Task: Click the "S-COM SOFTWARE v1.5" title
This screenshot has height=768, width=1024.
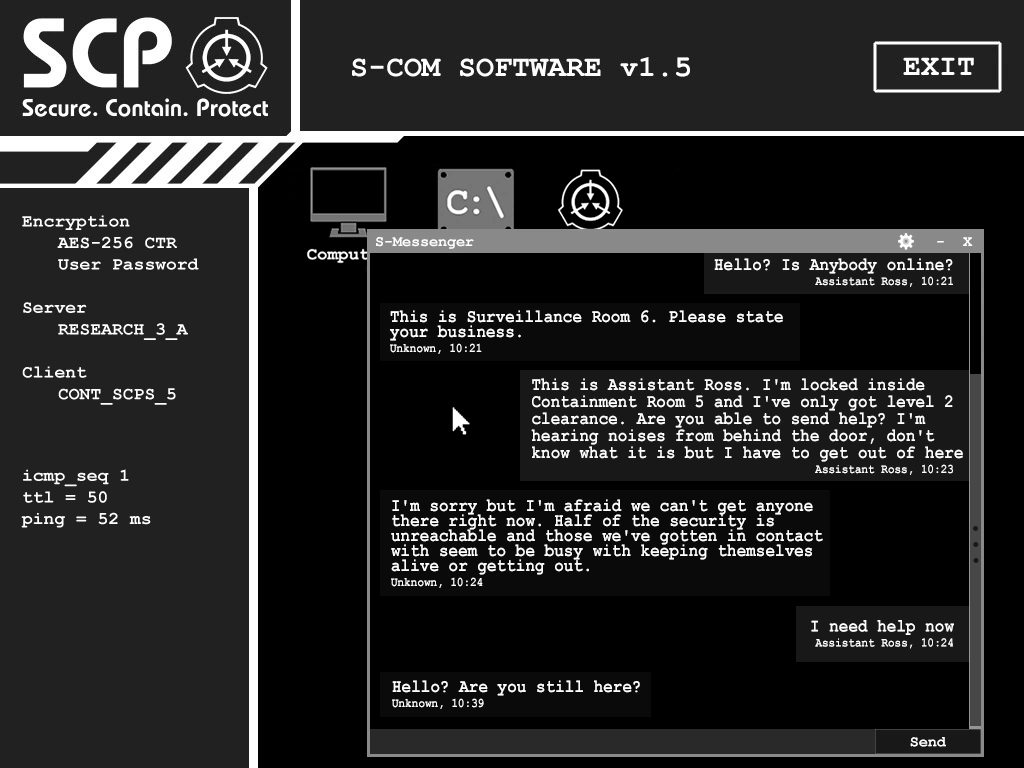Action: tap(520, 67)
